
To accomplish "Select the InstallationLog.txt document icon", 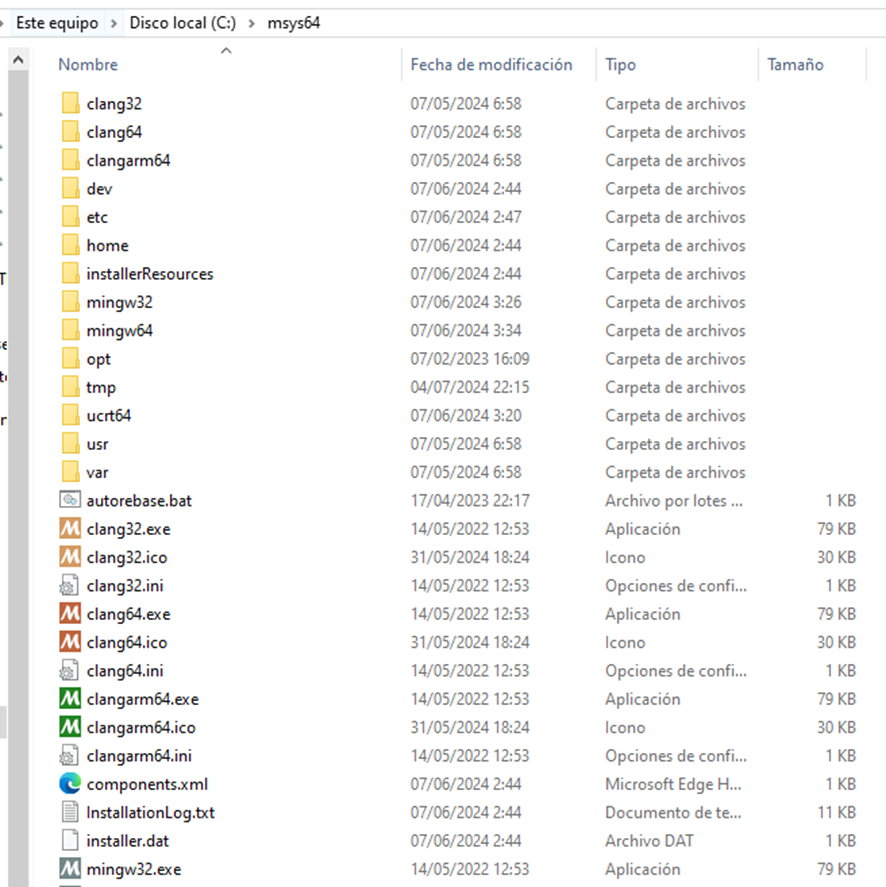I will click(70, 813).
